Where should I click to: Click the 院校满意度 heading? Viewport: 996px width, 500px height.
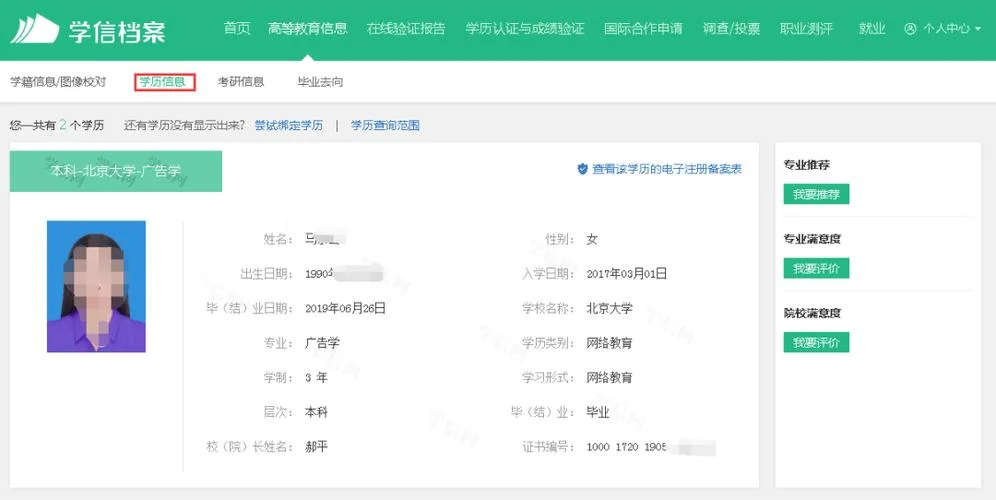[x=812, y=313]
